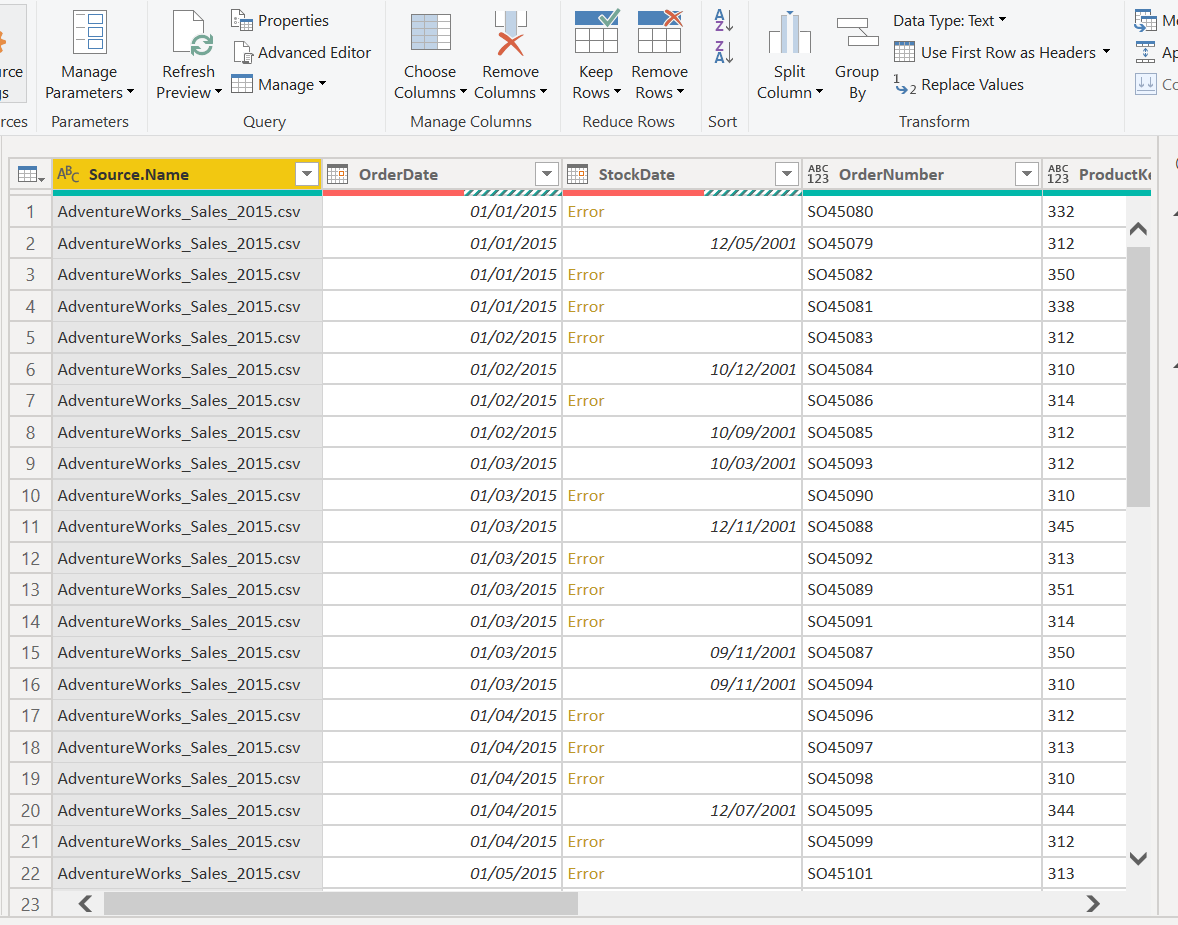Viewport: 1178px width, 925px height.
Task: Click the Keep Rows icon
Action: coord(597,31)
